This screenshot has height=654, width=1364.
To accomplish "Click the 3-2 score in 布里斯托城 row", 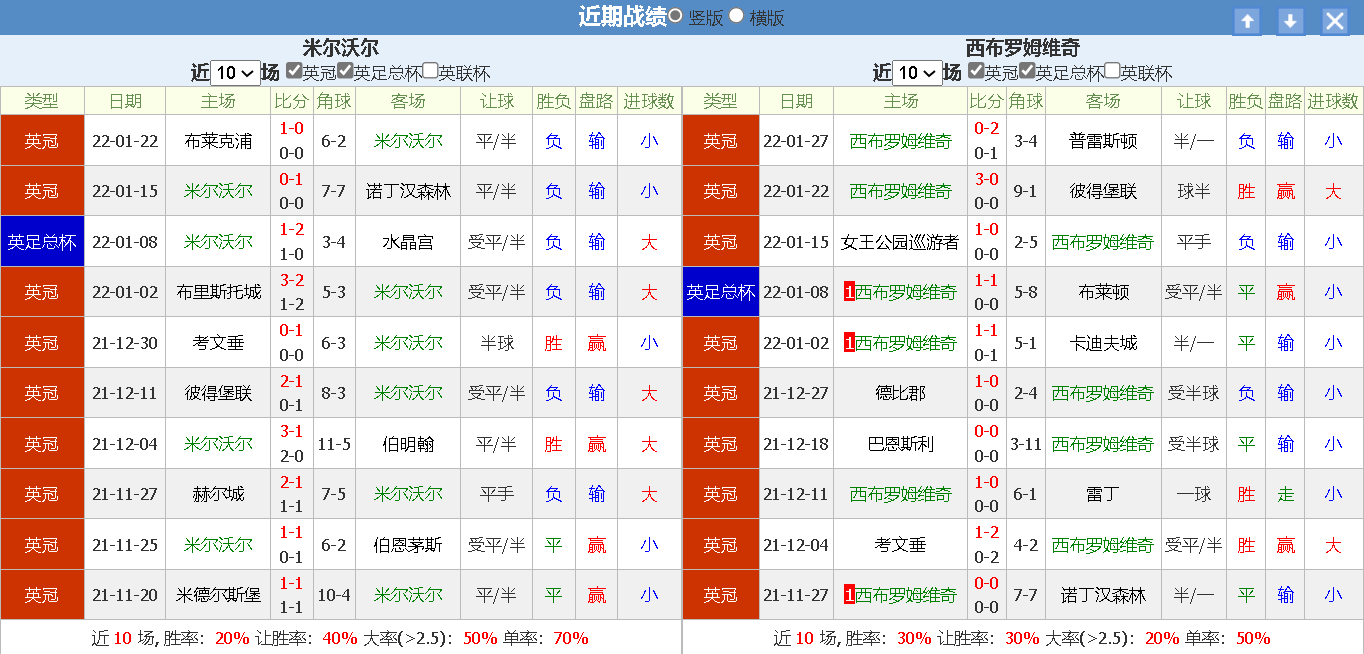I will click(291, 280).
